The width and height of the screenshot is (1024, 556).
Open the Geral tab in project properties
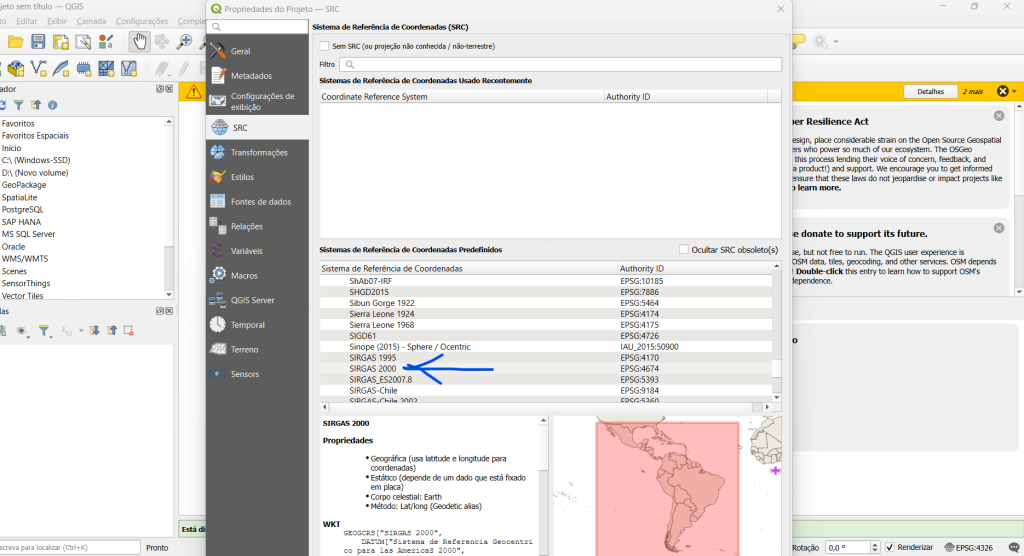pos(257,51)
